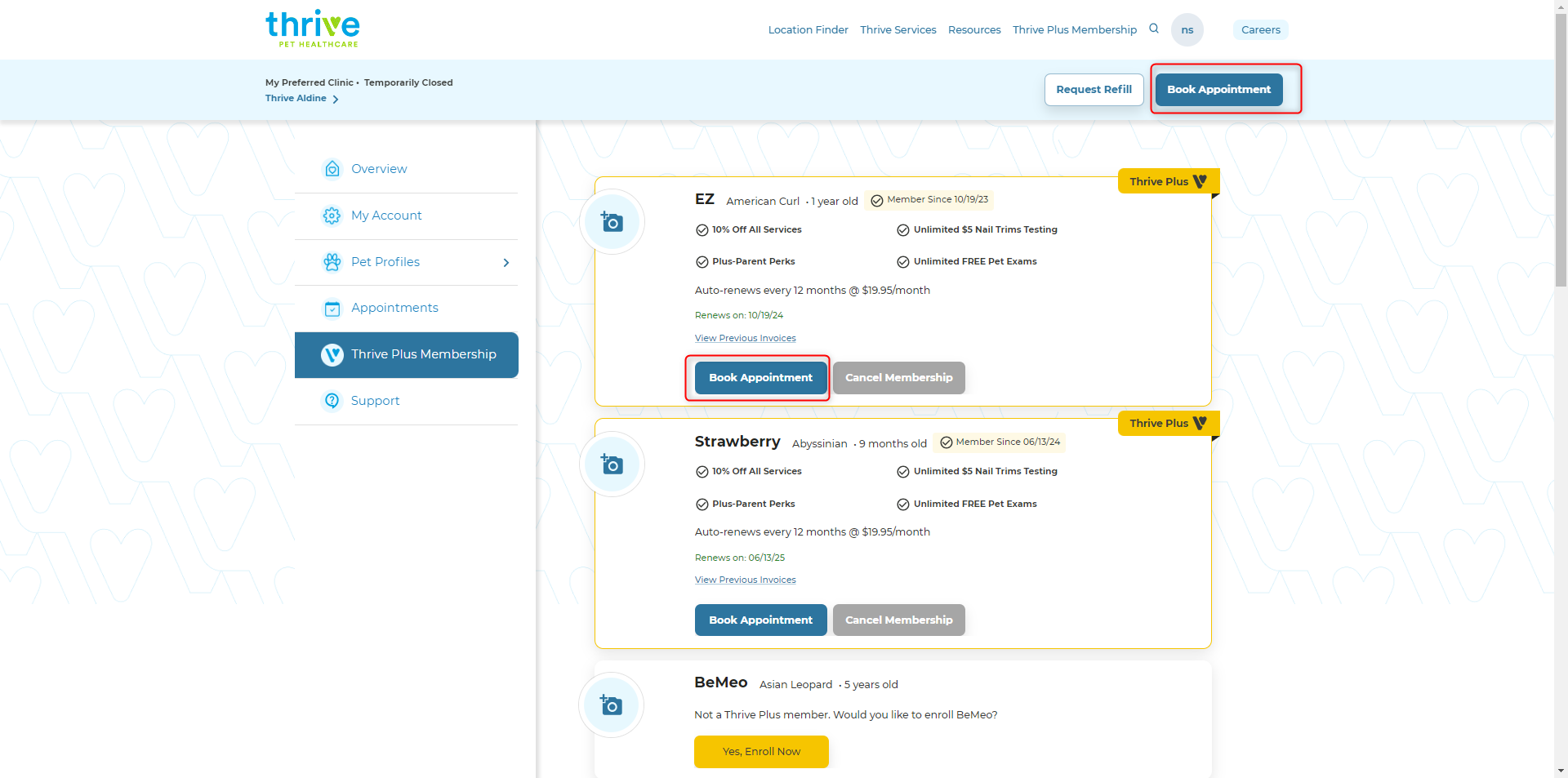Click Request Refill button
This screenshot has width=1568, height=778.
pos(1094,90)
